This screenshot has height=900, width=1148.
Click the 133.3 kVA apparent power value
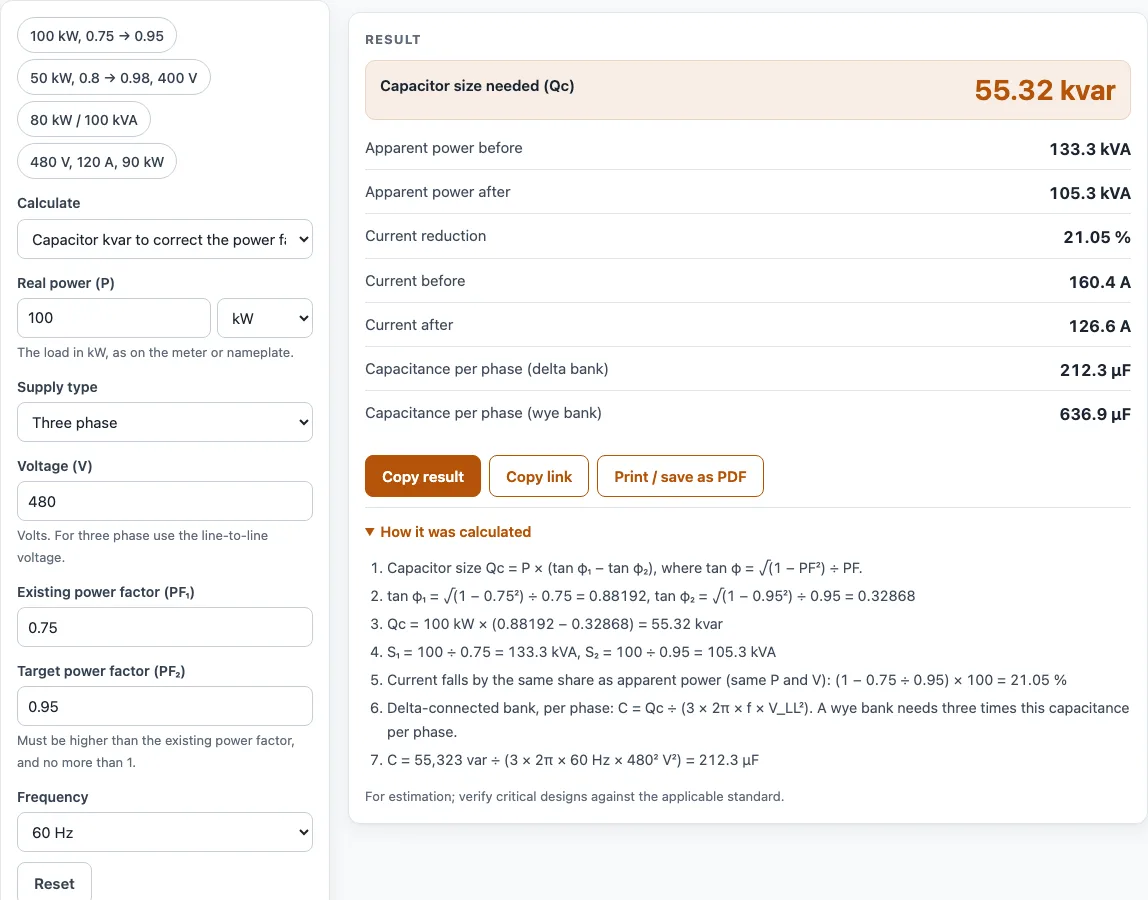point(1089,149)
